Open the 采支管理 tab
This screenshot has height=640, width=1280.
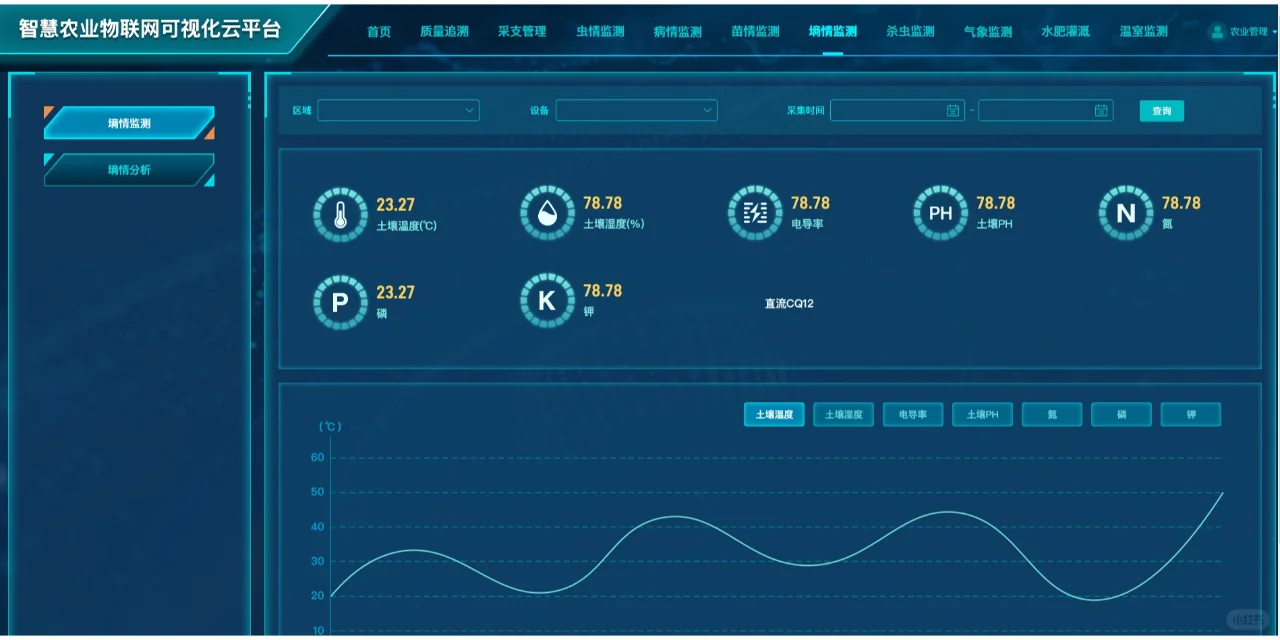(522, 31)
